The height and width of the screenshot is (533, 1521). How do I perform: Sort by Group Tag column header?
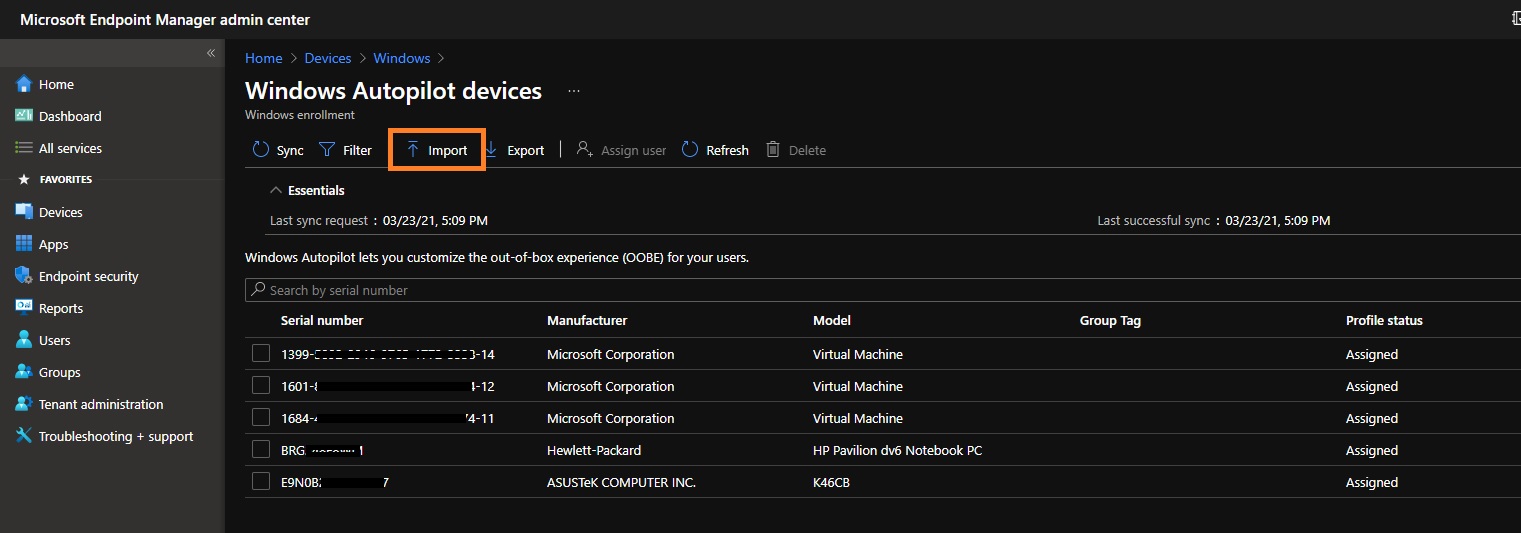tap(1110, 321)
